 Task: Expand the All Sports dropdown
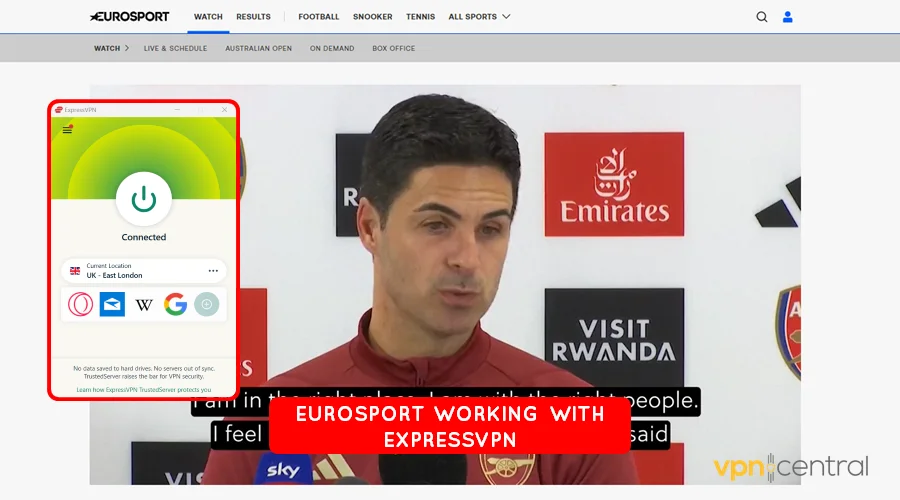click(x=479, y=17)
